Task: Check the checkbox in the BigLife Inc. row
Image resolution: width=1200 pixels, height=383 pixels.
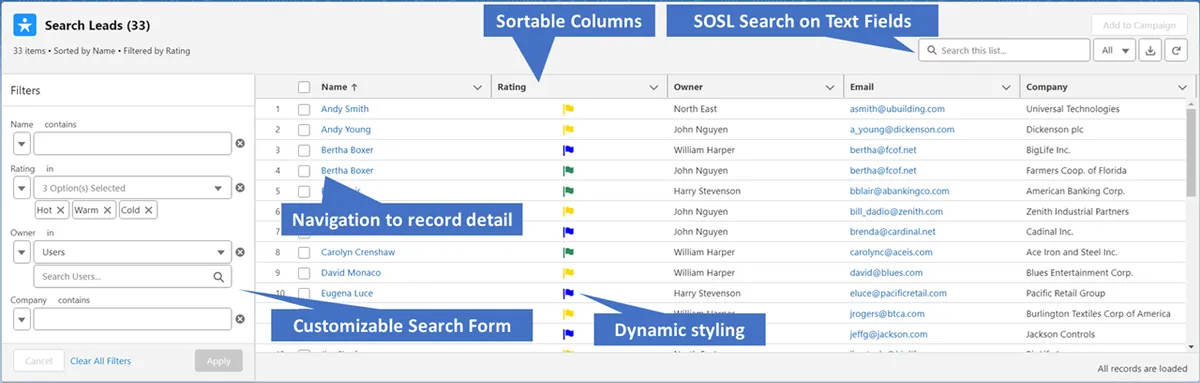Action: [x=304, y=150]
